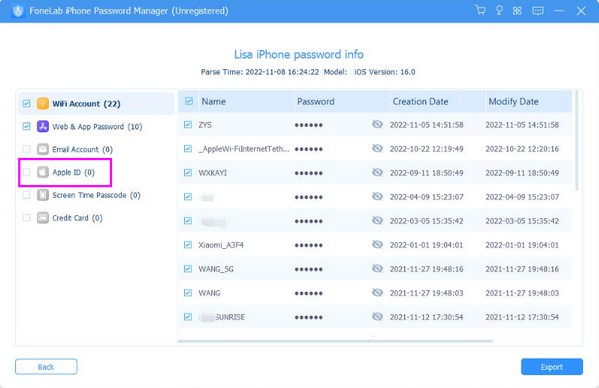The image size is (599, 388).
Task: Click creation date 2022-09-11 18:50:49
Action: (x=426, y=173)
